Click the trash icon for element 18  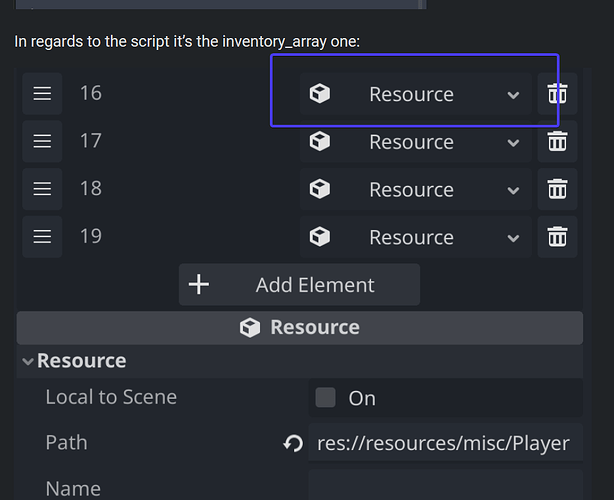click(x=557, y=189)
